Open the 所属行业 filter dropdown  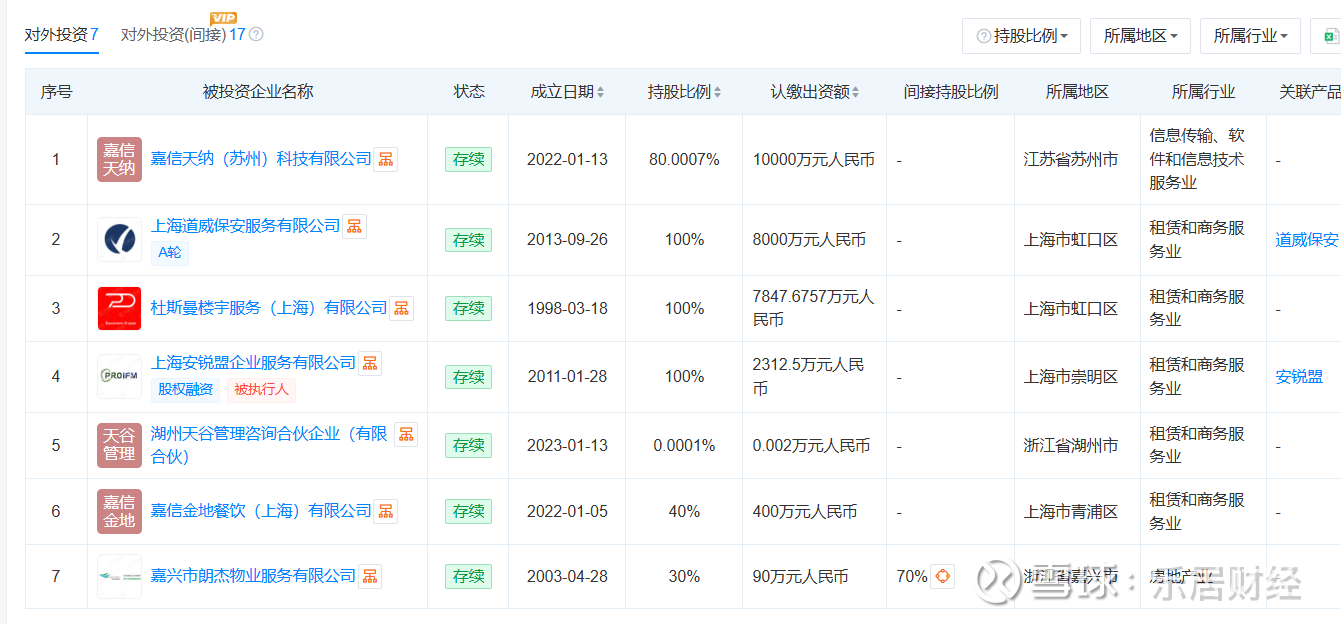coord(1250,36)
